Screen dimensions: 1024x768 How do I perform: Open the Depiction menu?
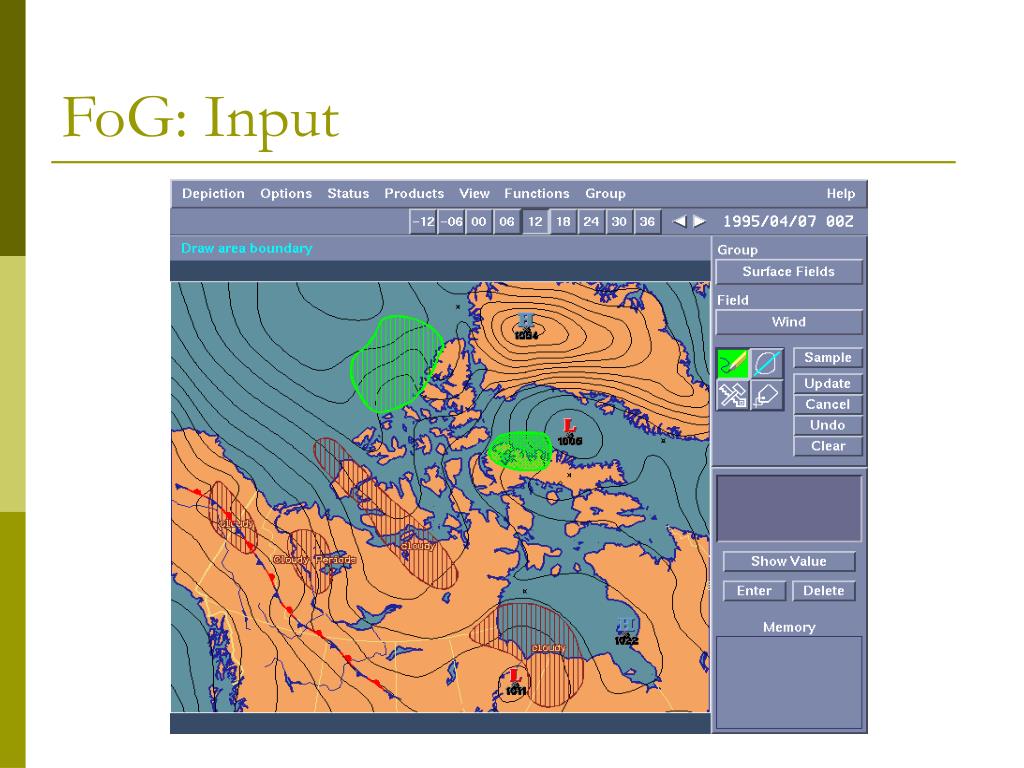coord(213,193)
